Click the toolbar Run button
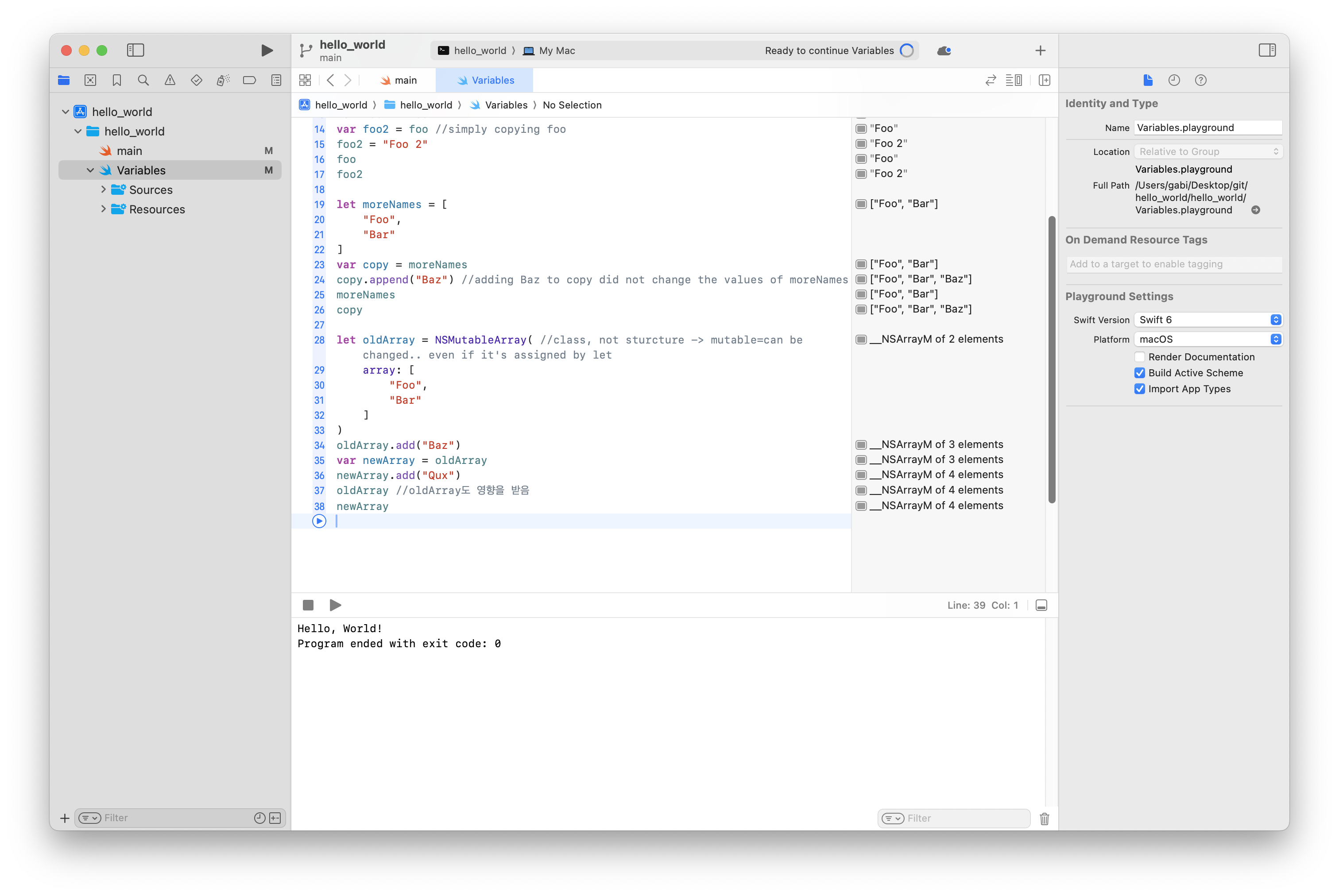This screenshot has height=896, width=1339. pos(267,50)
